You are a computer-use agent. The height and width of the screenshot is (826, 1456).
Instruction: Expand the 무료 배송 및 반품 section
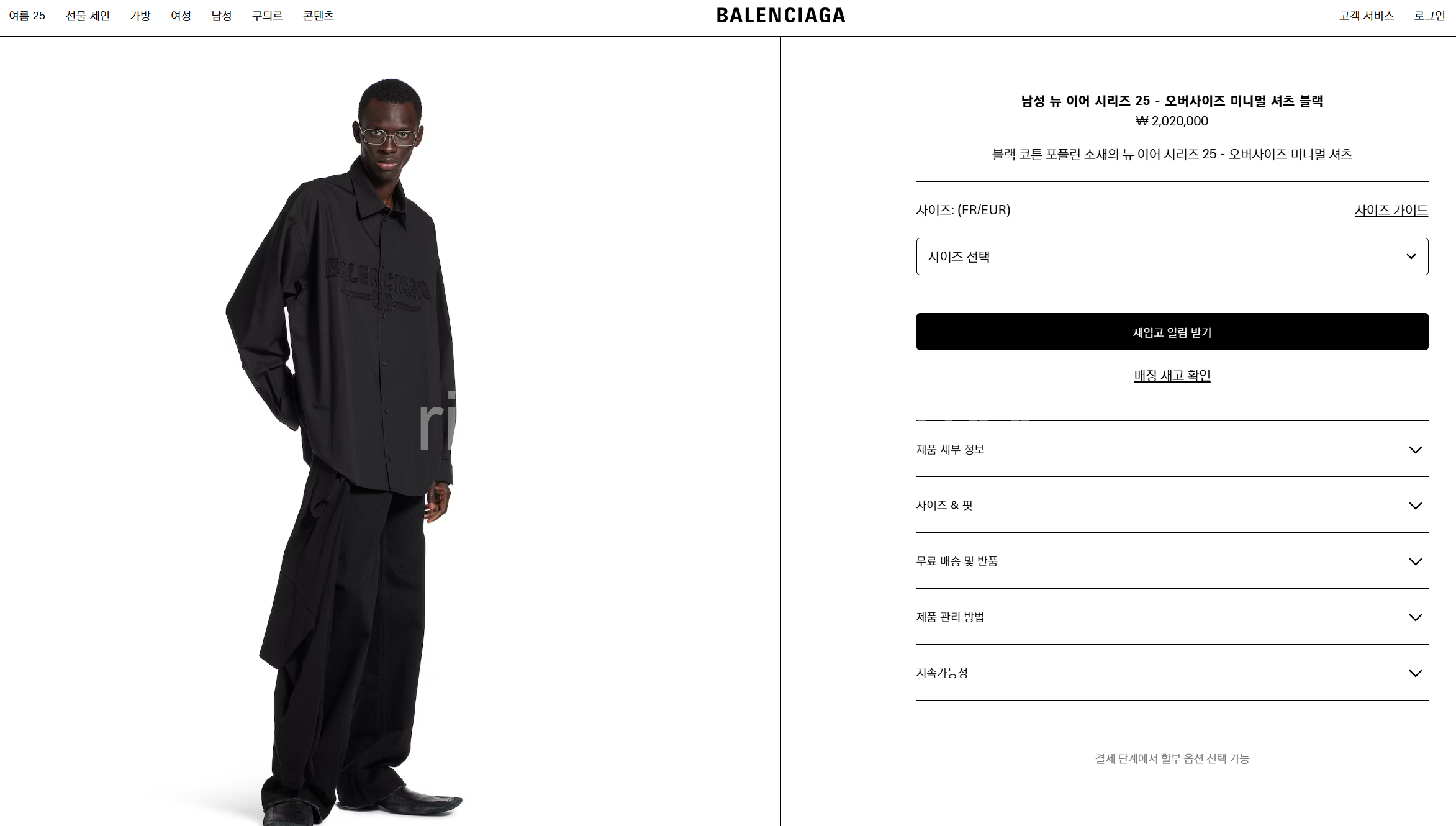point(1172,561)
